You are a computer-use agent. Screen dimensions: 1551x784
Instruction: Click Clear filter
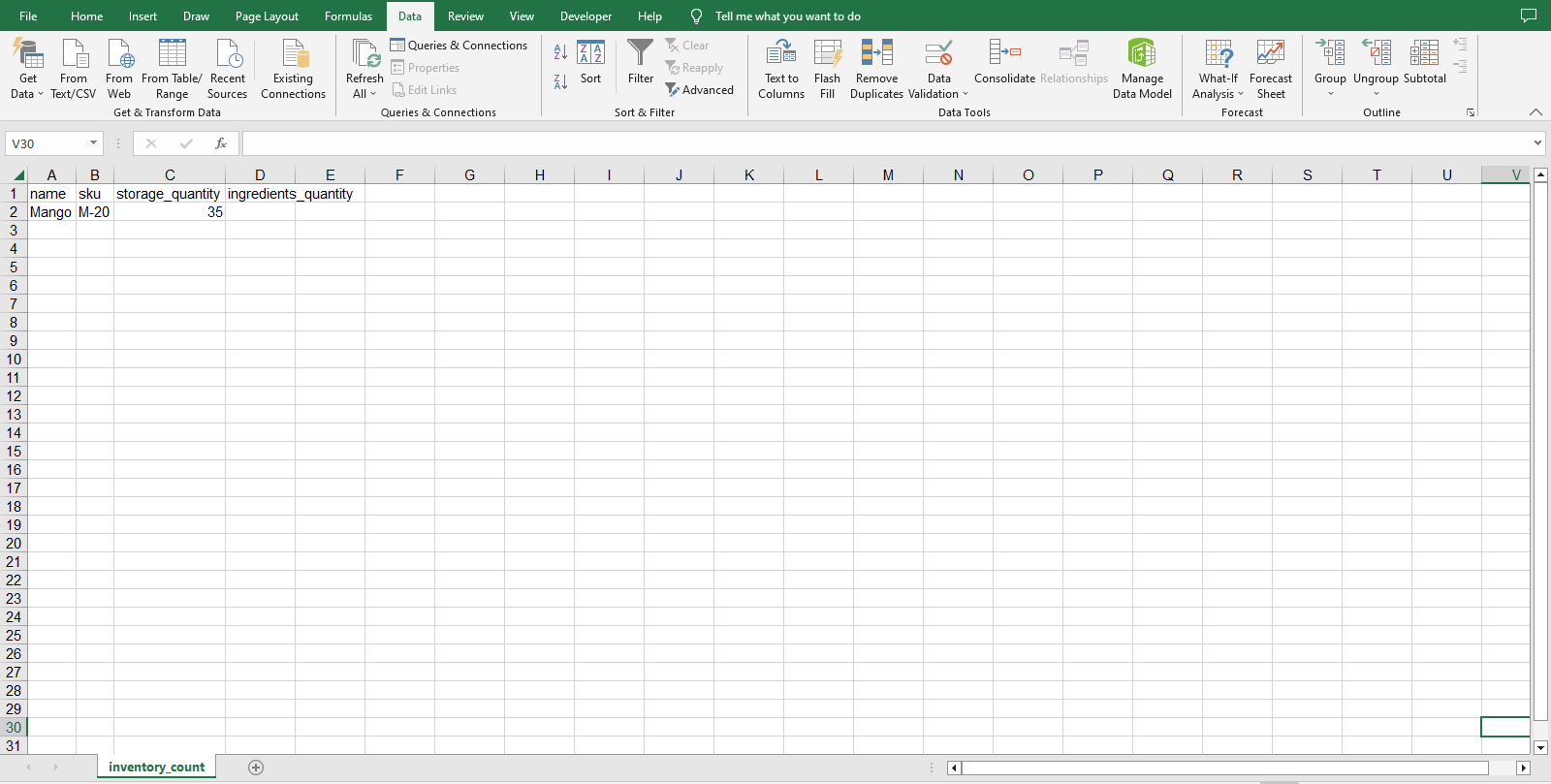687,46
